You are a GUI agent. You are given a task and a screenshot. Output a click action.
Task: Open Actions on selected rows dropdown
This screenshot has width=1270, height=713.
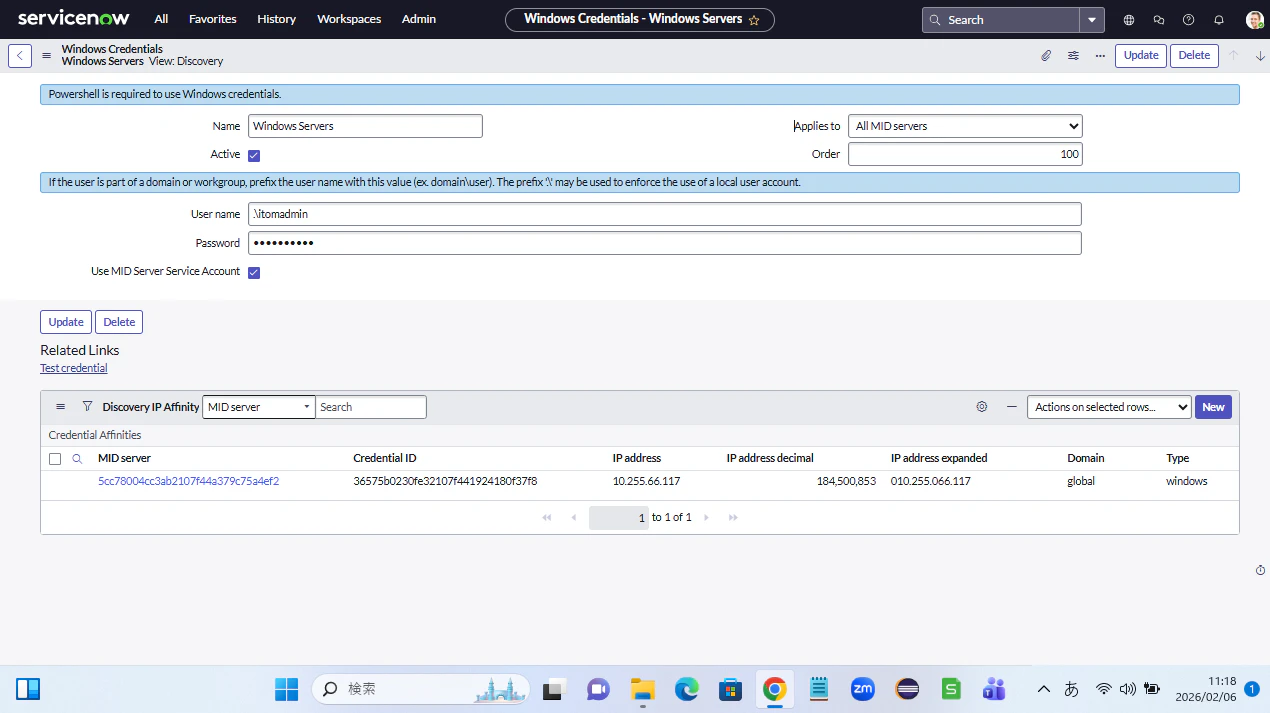[x=1109, y=407]
